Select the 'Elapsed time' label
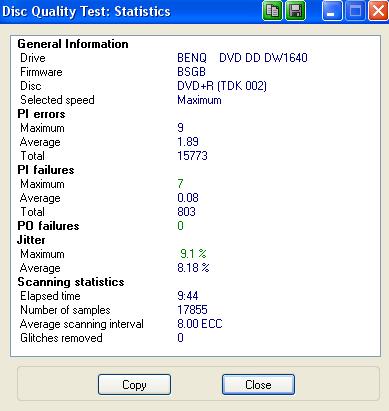This screenshot has height=411, width=389. (x=50, y=296)
